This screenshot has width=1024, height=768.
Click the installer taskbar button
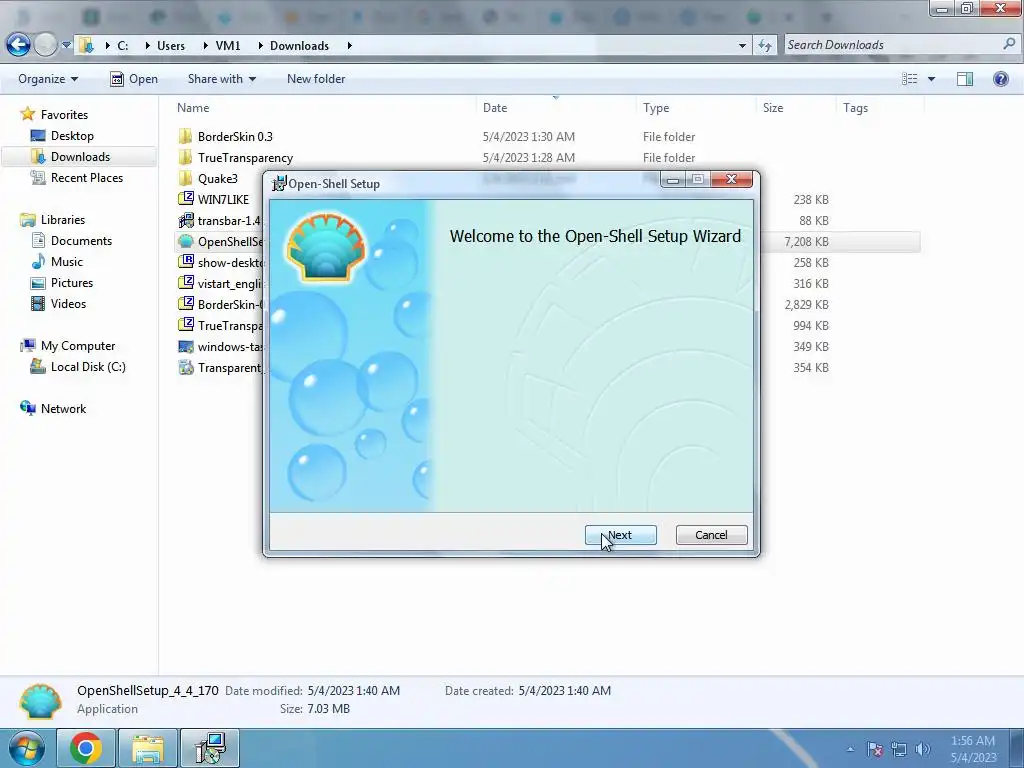(x=210, y=748)
